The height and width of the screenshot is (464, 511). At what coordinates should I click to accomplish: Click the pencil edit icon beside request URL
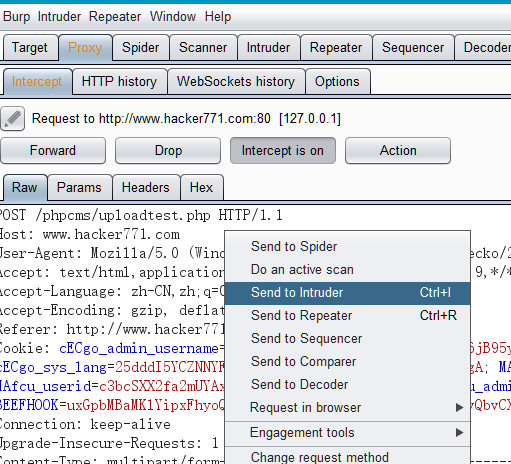[x=13, y=119]
